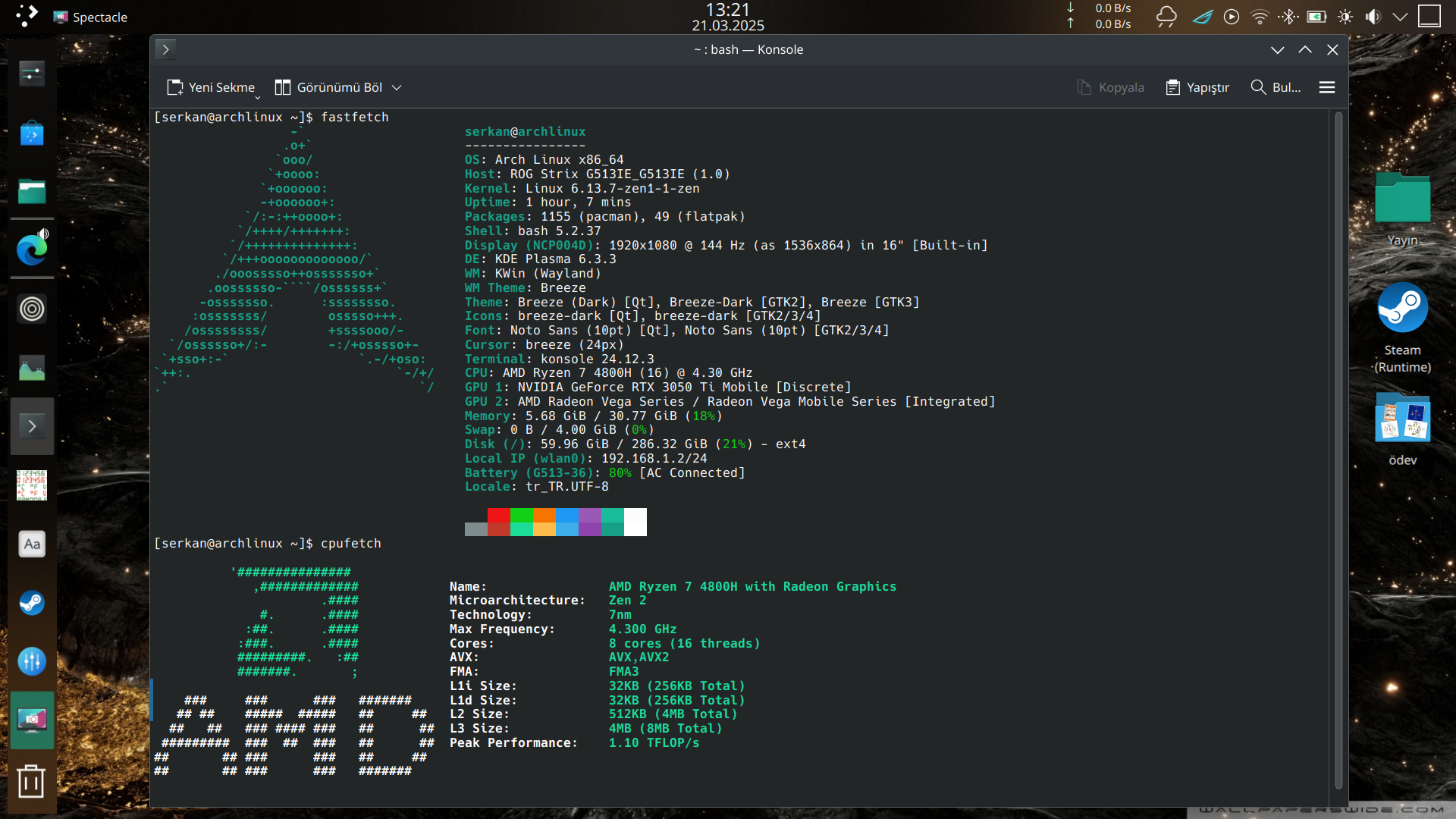
Task: Open the digit-grid character app in dock
Action: click(32, 485)
